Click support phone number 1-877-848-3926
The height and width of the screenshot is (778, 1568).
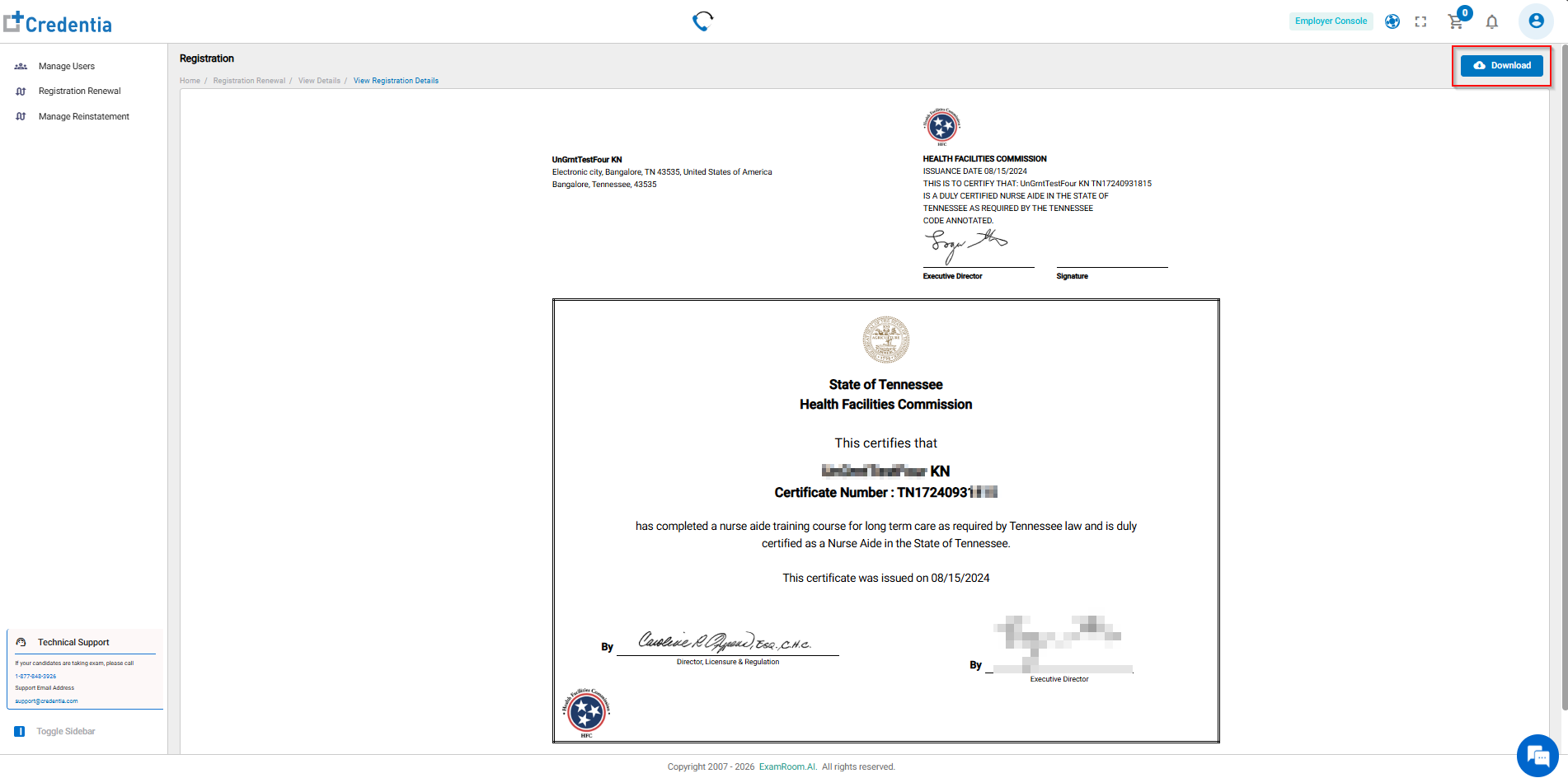pyautogui.click(x=35, y=676)
